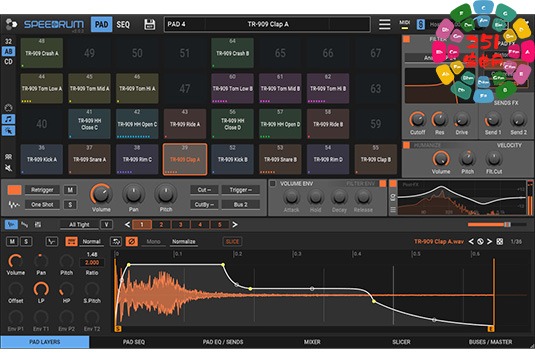Open the V dropdown next to All Tight
The width and height of the screenshot is (535, 363).
click(106, 224)
